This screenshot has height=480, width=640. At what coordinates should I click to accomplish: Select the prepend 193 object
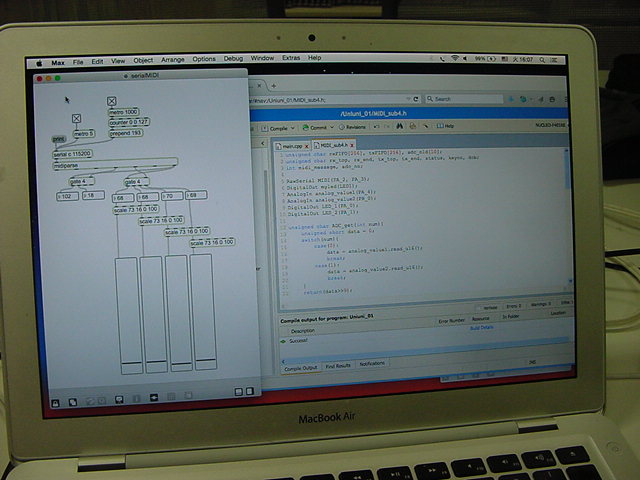[126, 133]
